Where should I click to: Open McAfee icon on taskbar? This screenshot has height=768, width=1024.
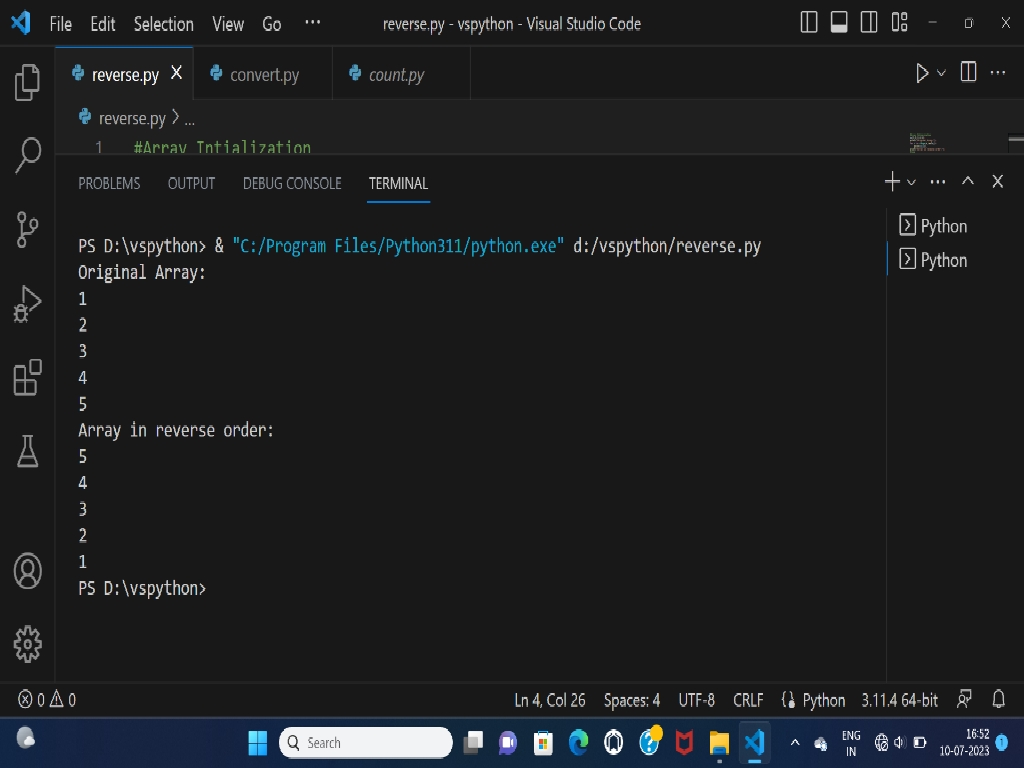tap(684, 743)
